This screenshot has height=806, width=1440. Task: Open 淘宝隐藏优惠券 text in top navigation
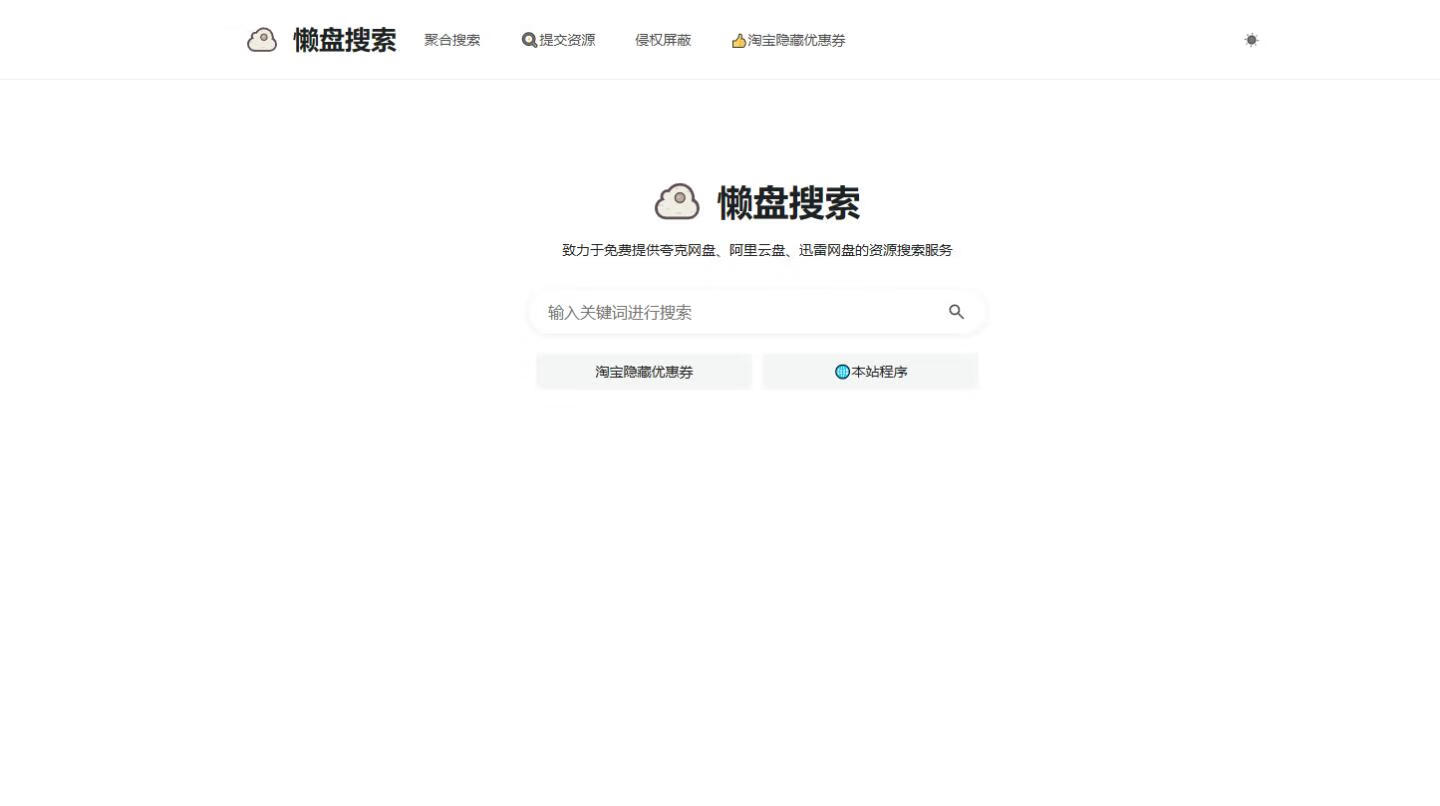[797, 40]
